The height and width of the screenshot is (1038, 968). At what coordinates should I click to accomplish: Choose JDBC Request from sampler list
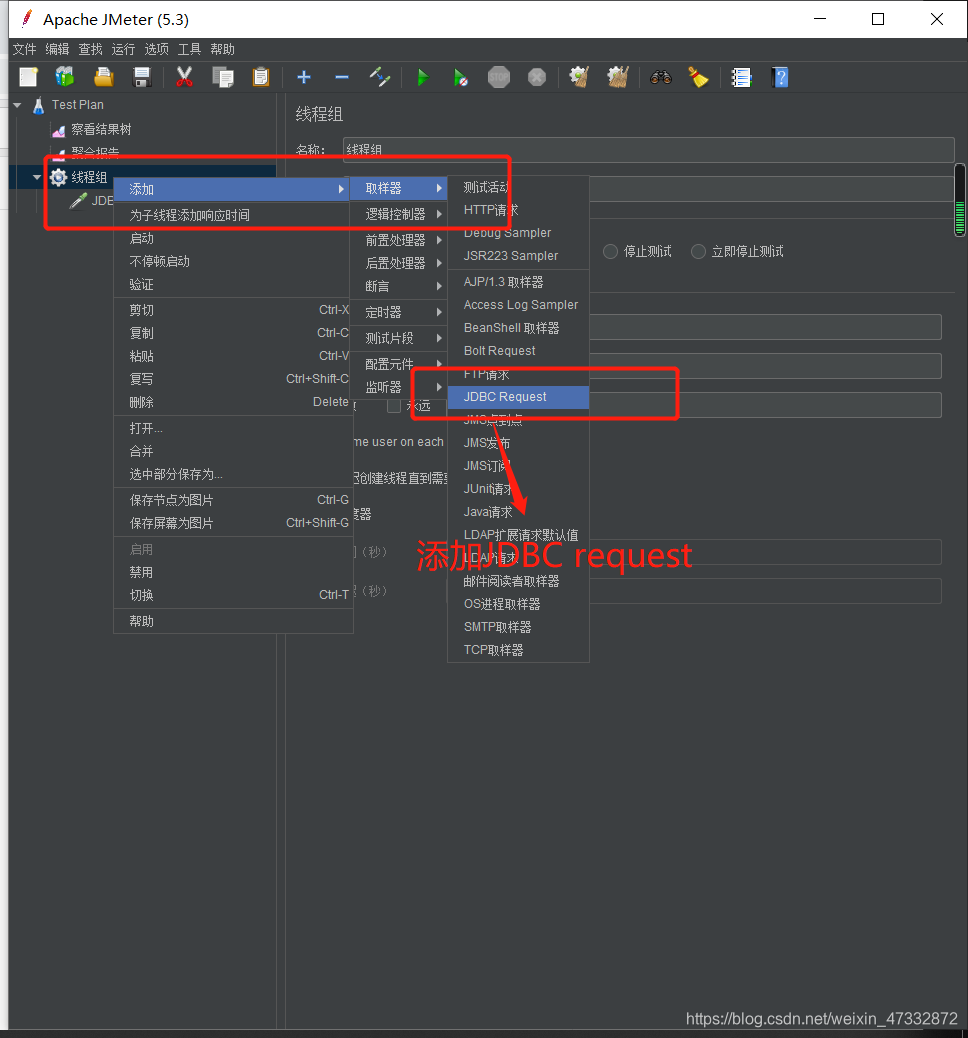(x=518, y=397)
